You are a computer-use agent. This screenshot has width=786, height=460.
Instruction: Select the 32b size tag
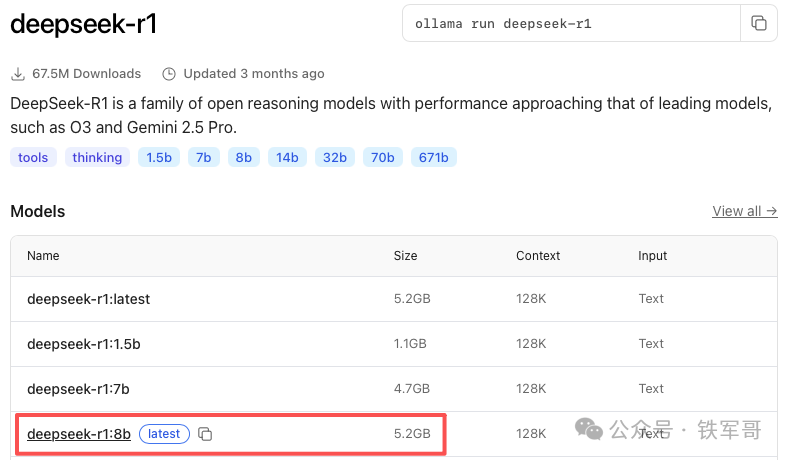pos(333,157)
